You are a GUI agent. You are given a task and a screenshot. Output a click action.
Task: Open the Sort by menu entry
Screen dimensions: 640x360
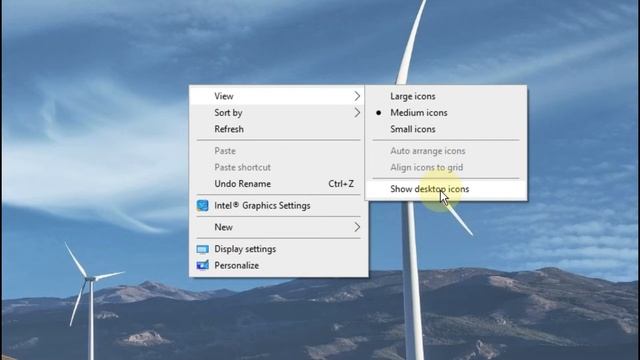coord(278,113)
